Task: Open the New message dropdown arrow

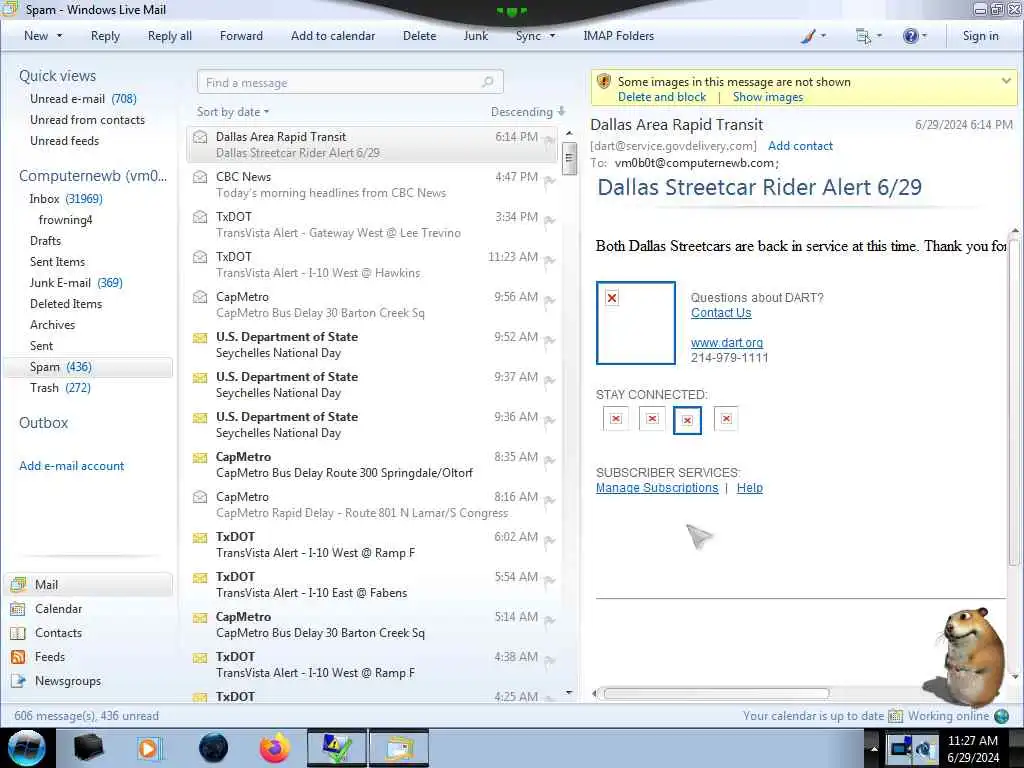Action: coord(59,37)
